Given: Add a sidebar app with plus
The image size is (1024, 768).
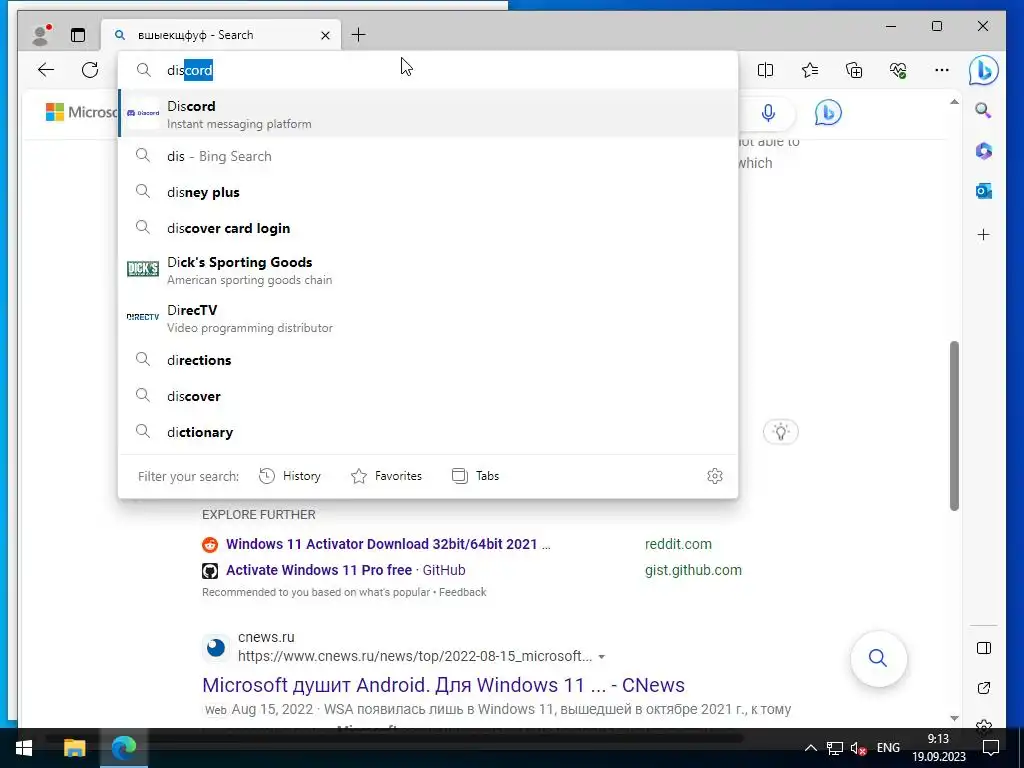Looking at the screenshot, I should [x=984, y=234].
